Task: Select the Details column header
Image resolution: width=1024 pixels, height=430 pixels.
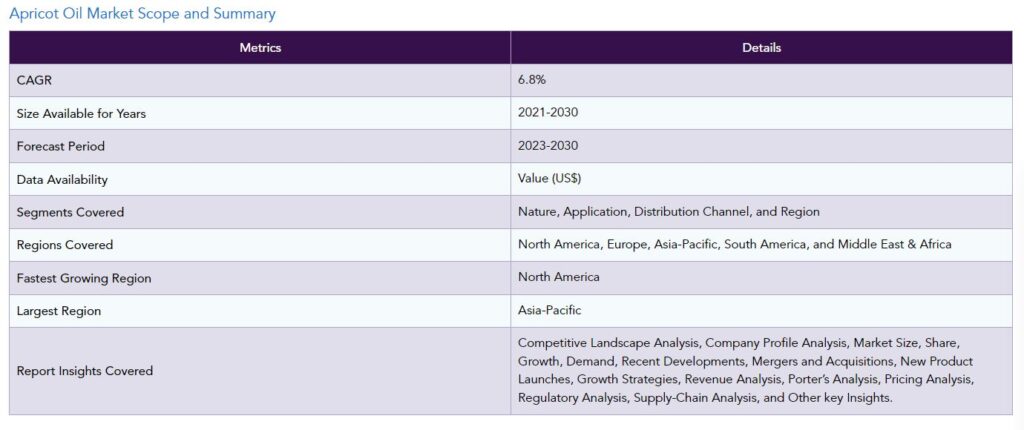Action: tap(761, 48)
